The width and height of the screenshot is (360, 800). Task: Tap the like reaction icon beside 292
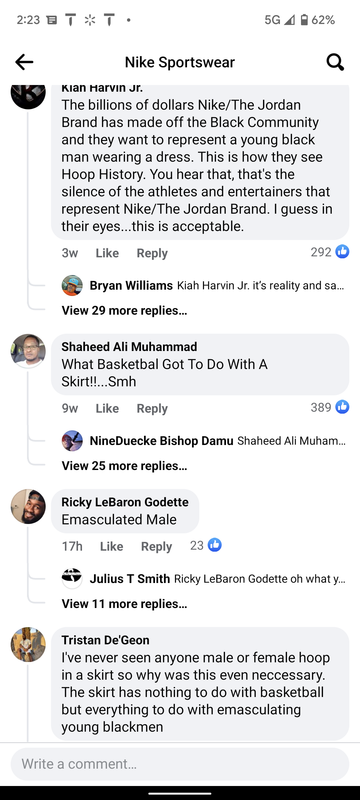point(342,252)
